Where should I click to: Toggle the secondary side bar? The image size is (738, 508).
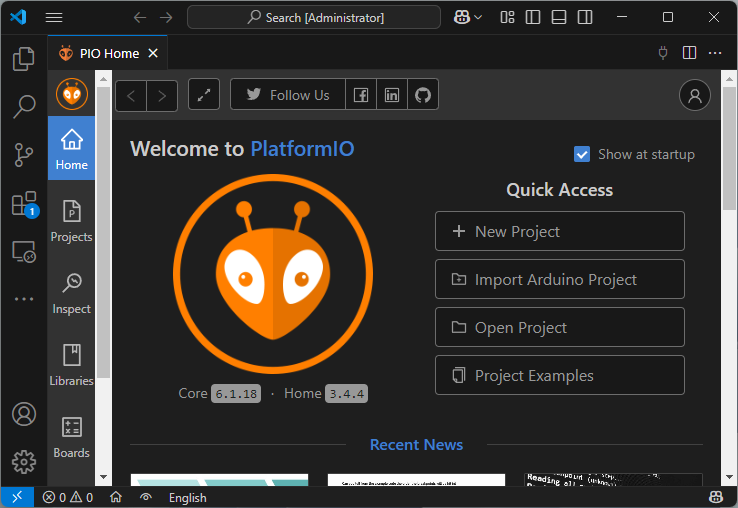click(585, 17)
